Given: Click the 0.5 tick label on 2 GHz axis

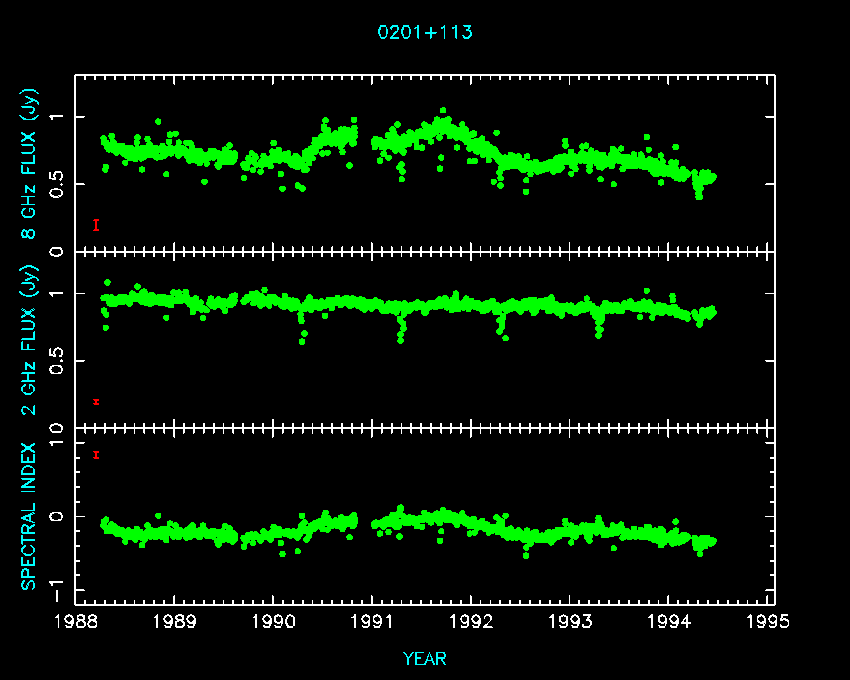Looking at the screenshot, I should click(56, 361).
